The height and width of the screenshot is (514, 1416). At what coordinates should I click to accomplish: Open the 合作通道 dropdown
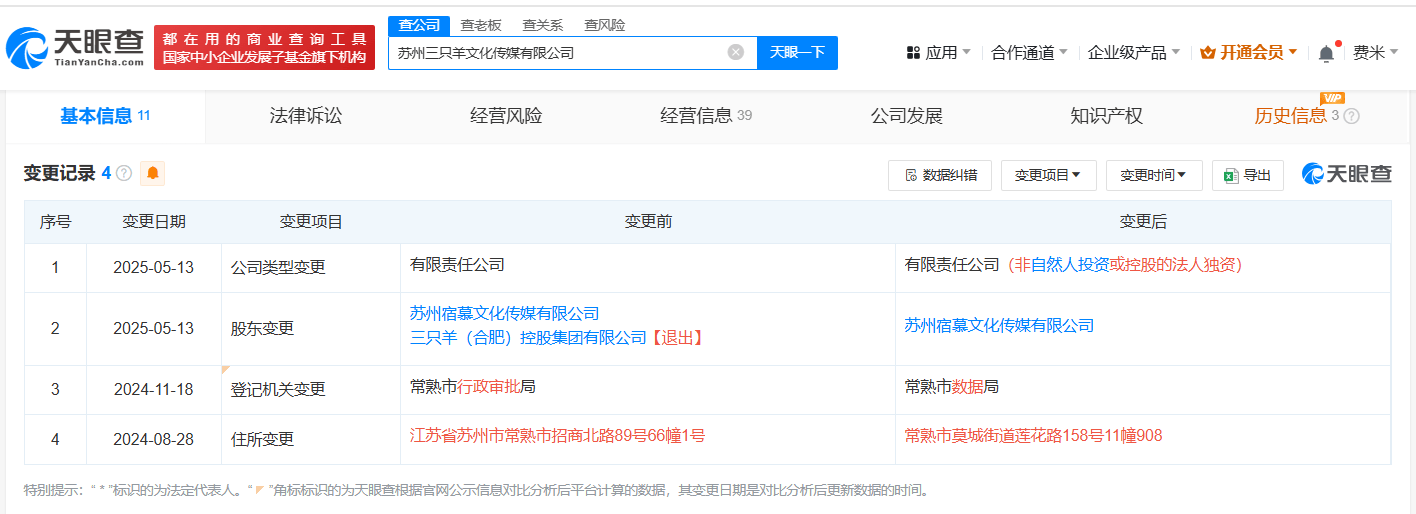pyautogui.click(x=1029, y=52)
